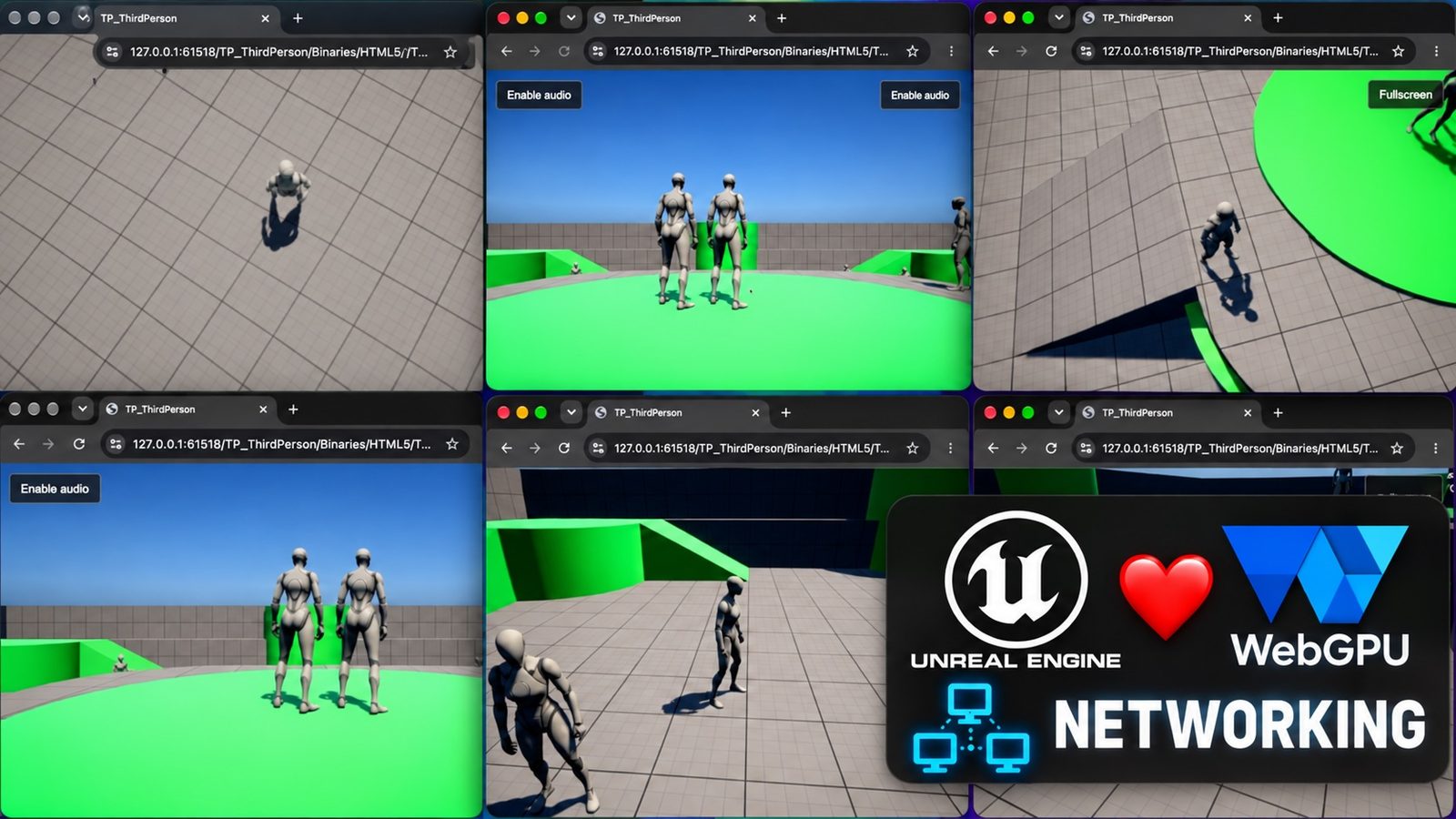The image size is (1456, 819).
Task: Go forward in the bottom-middle window
Action: pos(535,448)
